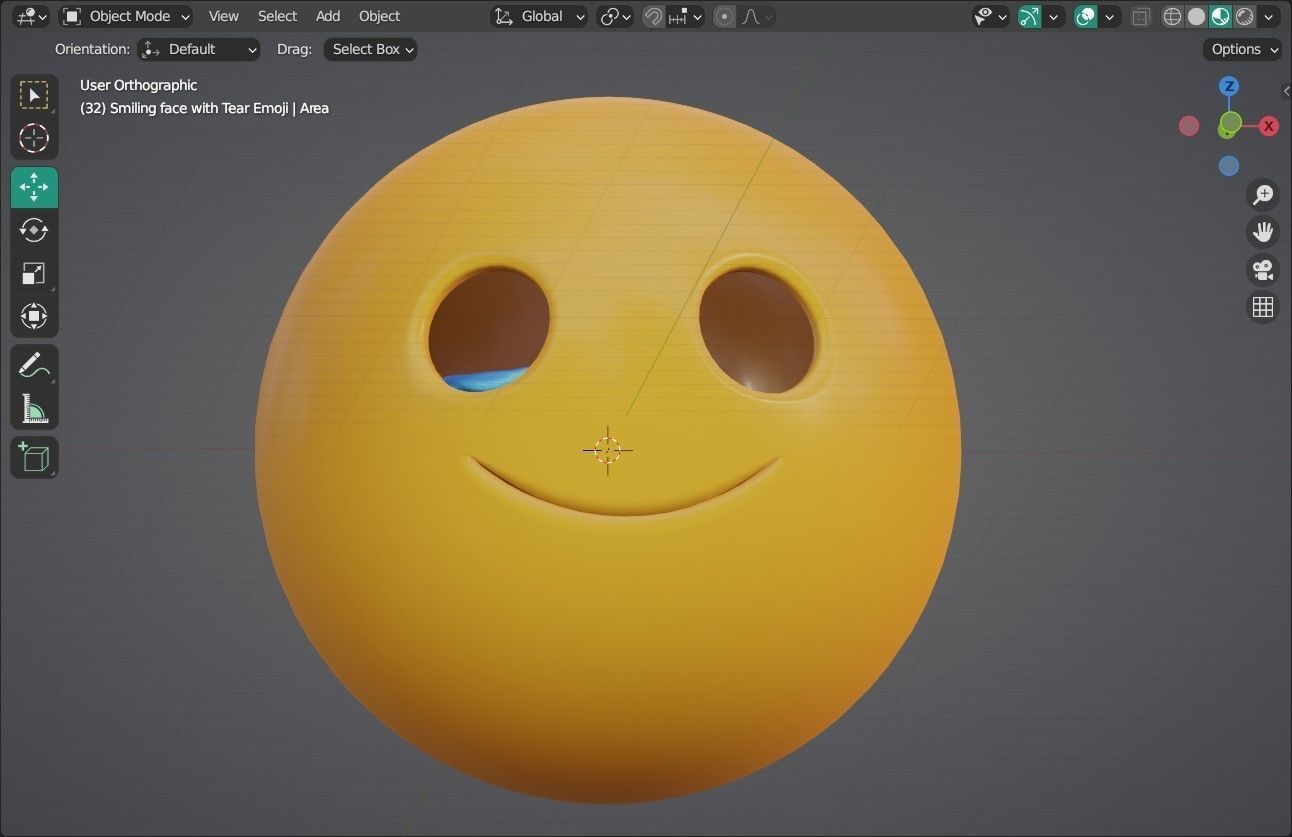Activate the Move tool

point(34,187)
